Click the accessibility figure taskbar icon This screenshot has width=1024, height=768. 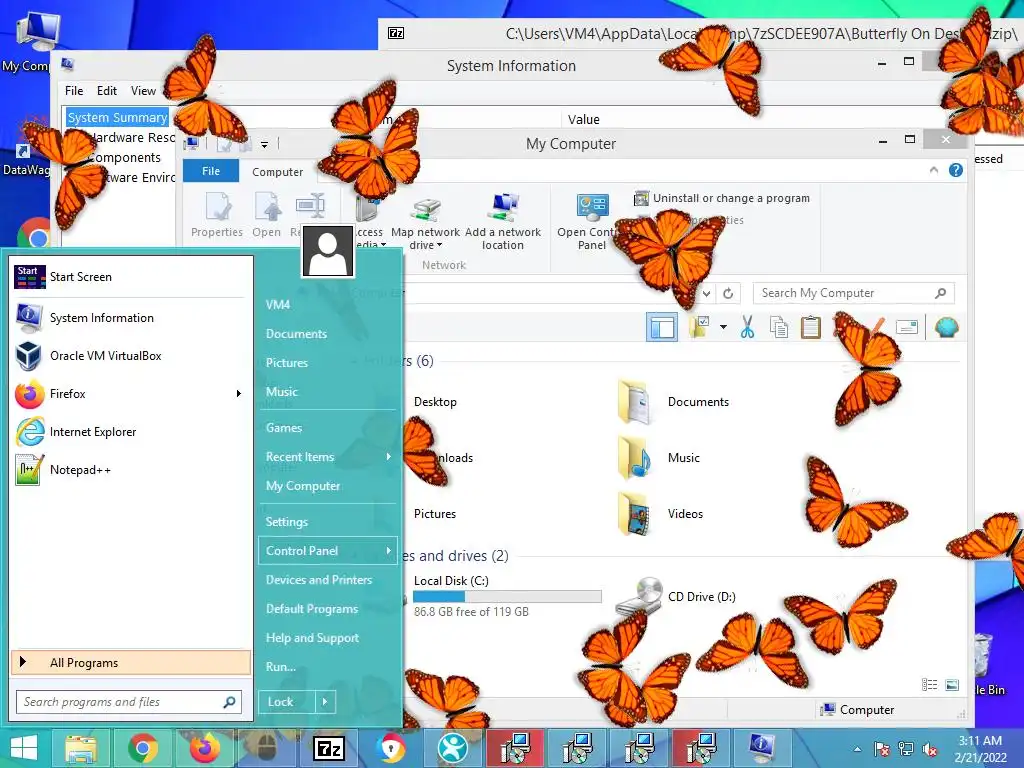[453, 748]
